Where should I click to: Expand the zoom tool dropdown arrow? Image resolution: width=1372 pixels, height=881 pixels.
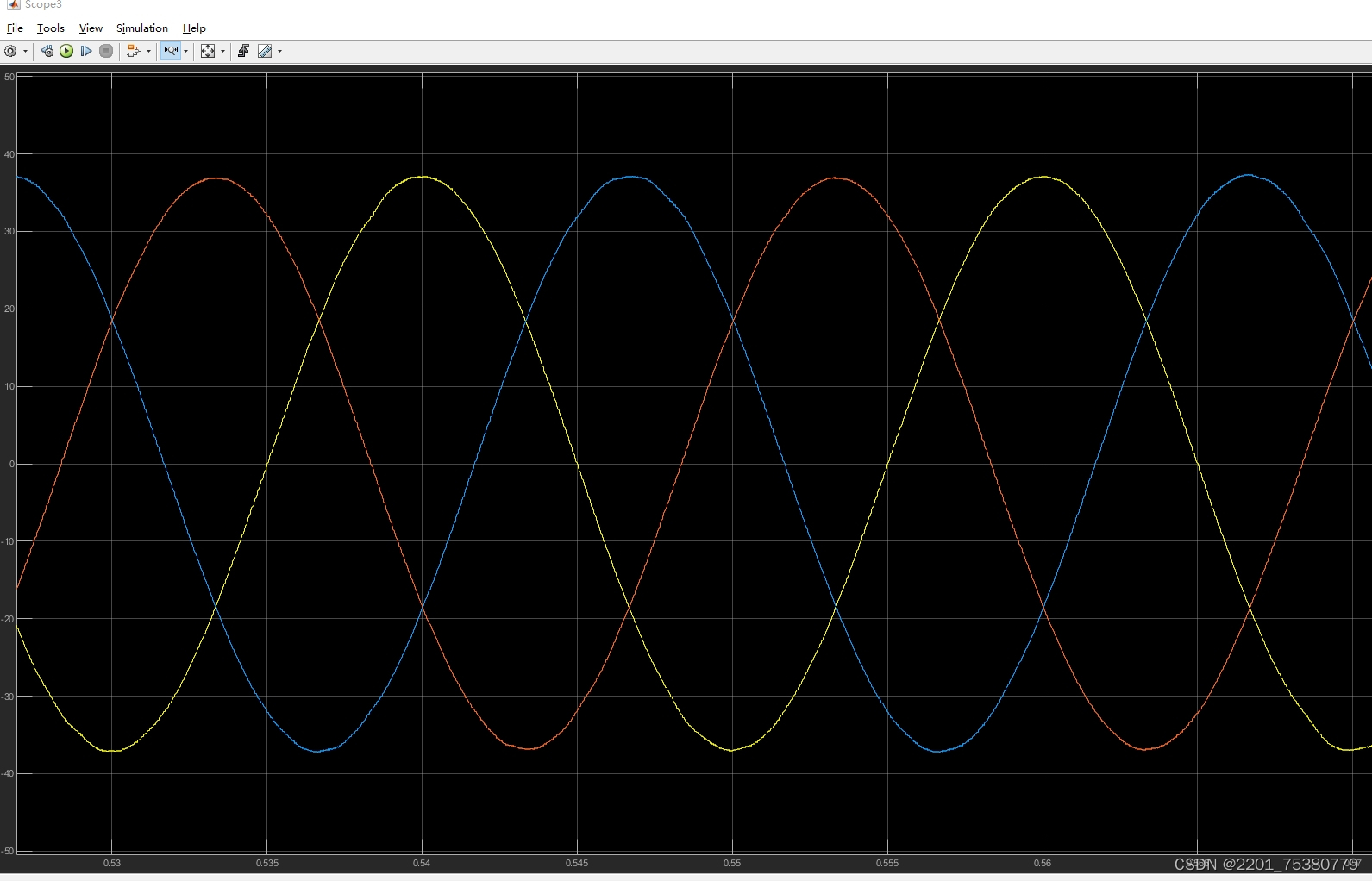point(186,52)
